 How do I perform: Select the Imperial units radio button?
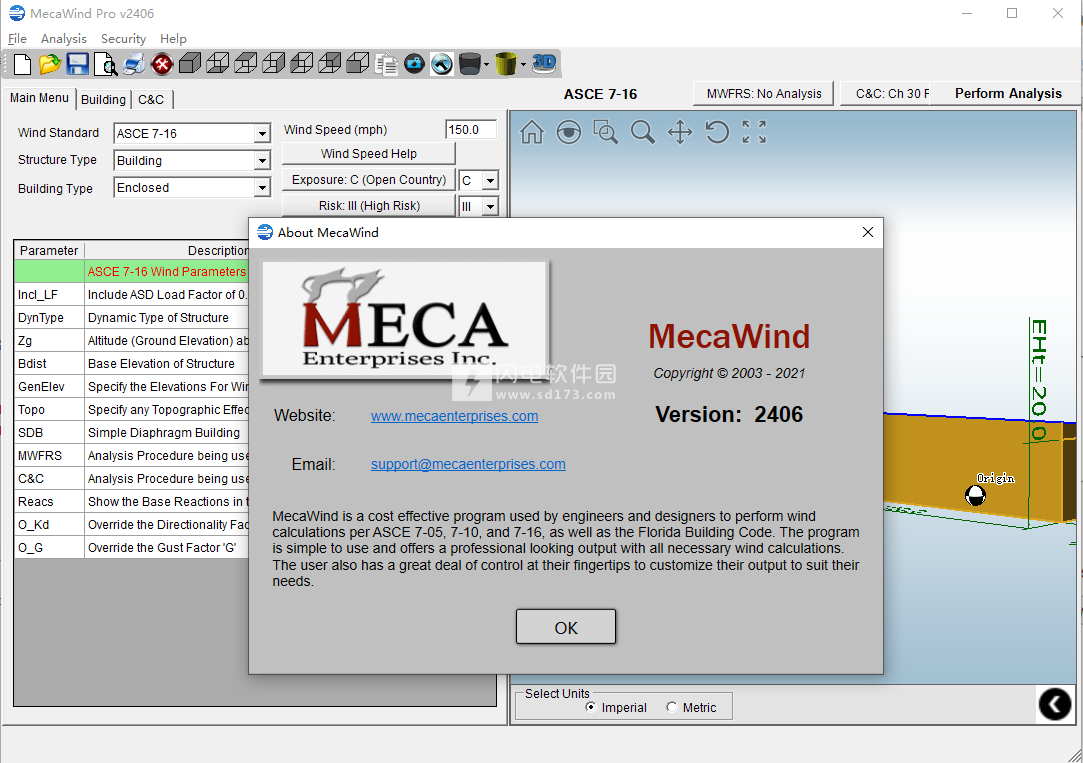(x=591, y=707)
